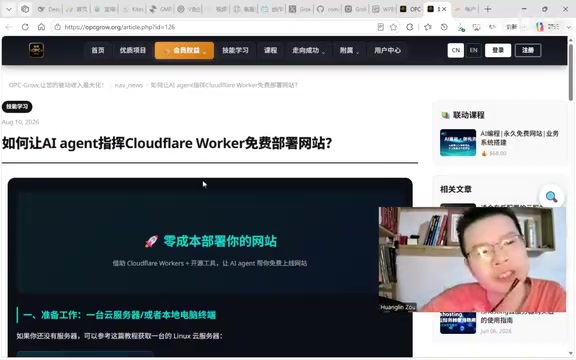The height and width of the screenshot is (360, 576).
Task: Click the 相关文章 sidebar heading
Action: tap(456, 190)
